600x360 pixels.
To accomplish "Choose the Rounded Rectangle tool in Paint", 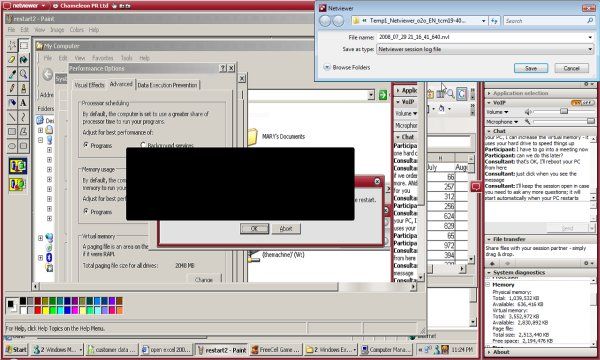I will [24, 146].
